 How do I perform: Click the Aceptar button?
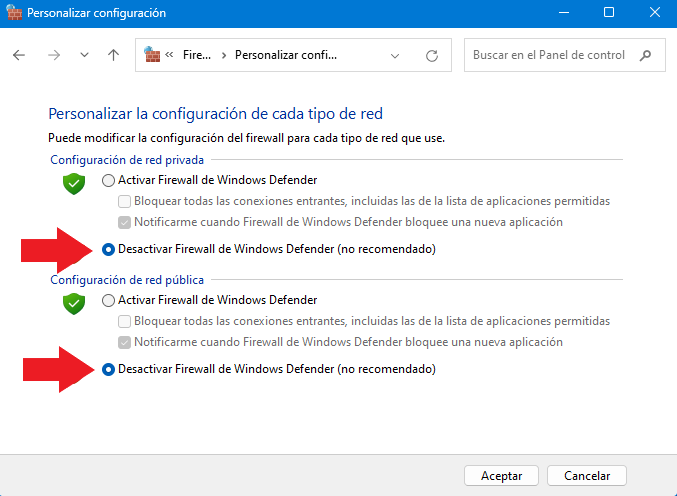(501, 475)
